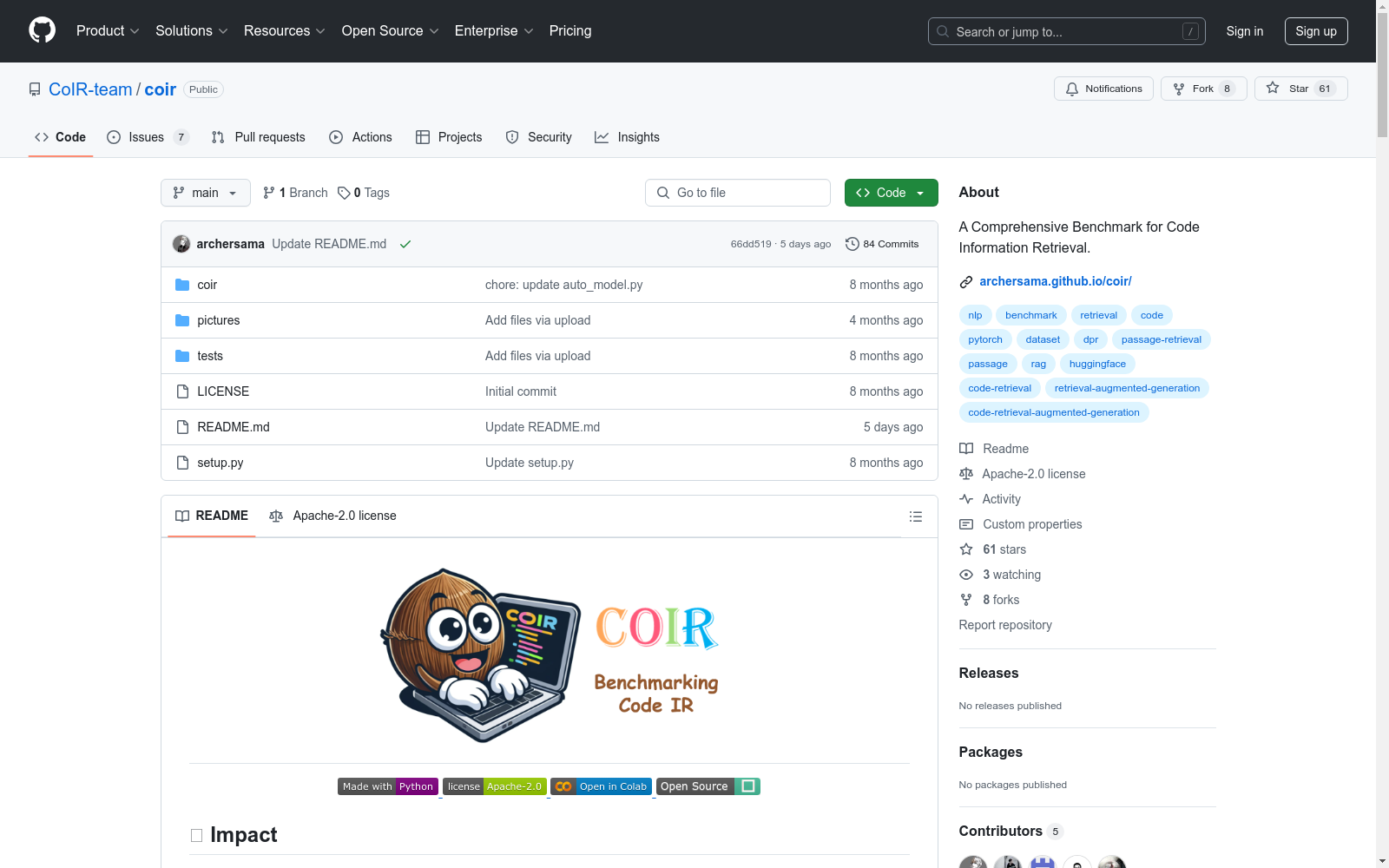The image size is (1389, 868).
Task: Open the Insights tab
Action: tap(627, 137)
